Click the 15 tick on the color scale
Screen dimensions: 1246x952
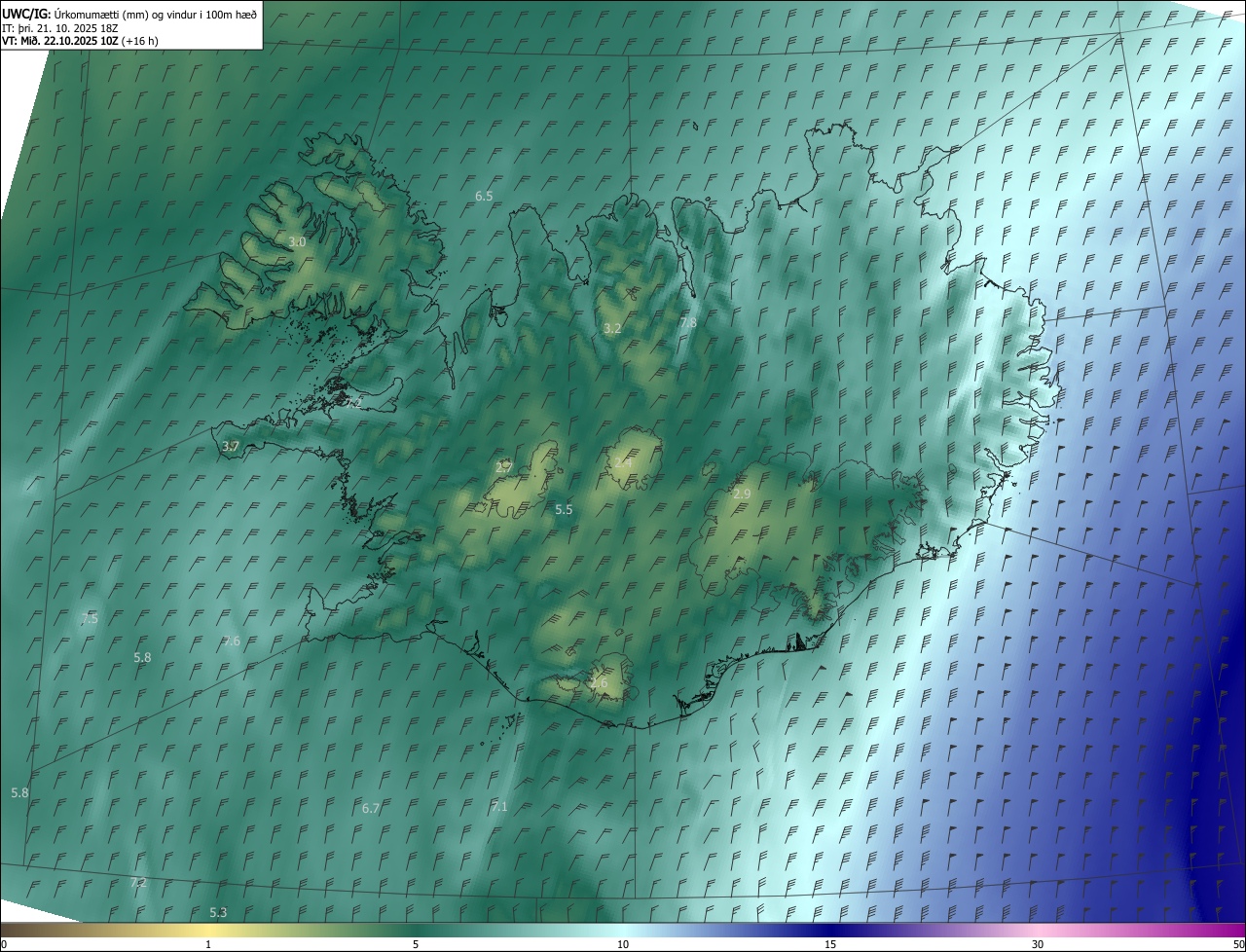click(x=830, y=944)
